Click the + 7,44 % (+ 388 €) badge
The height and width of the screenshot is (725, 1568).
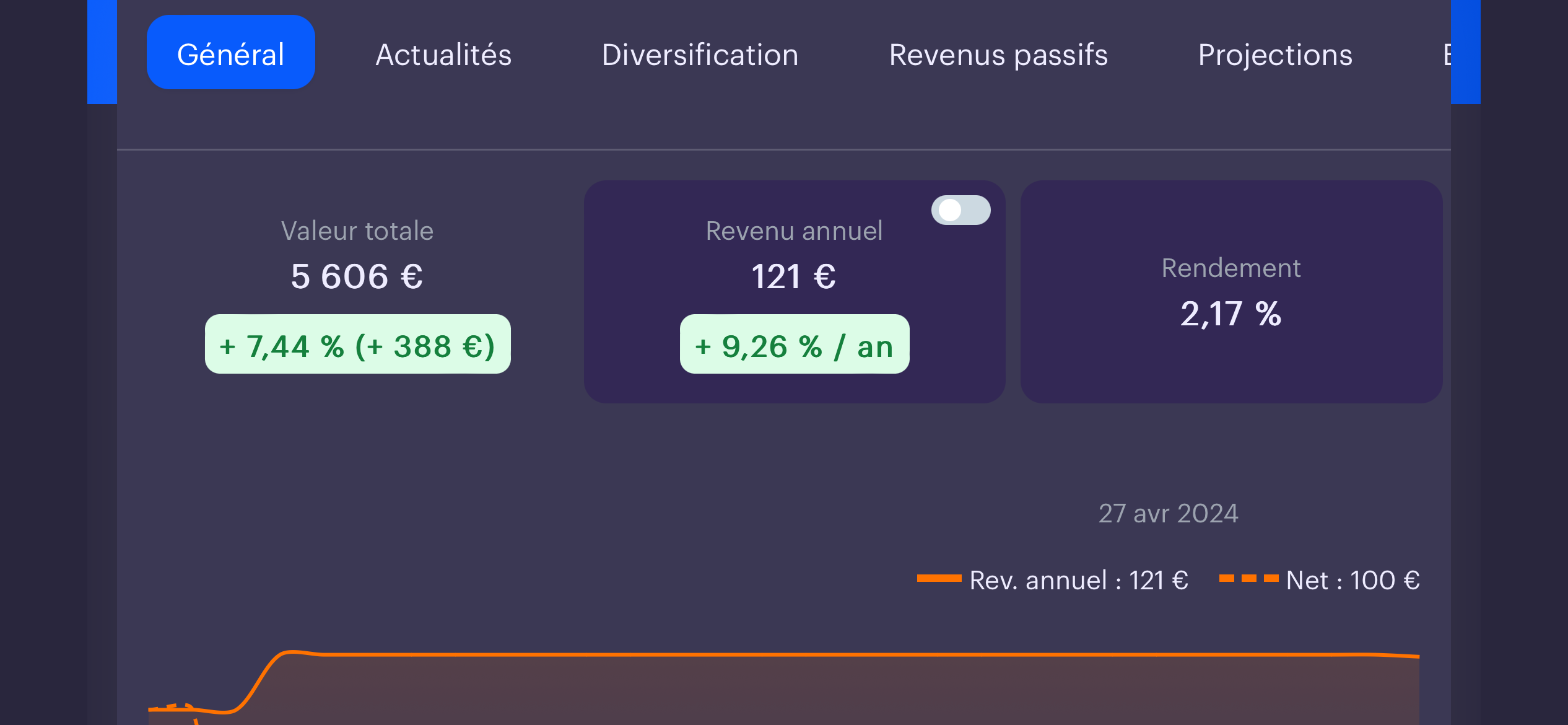[x=357, y=345]
